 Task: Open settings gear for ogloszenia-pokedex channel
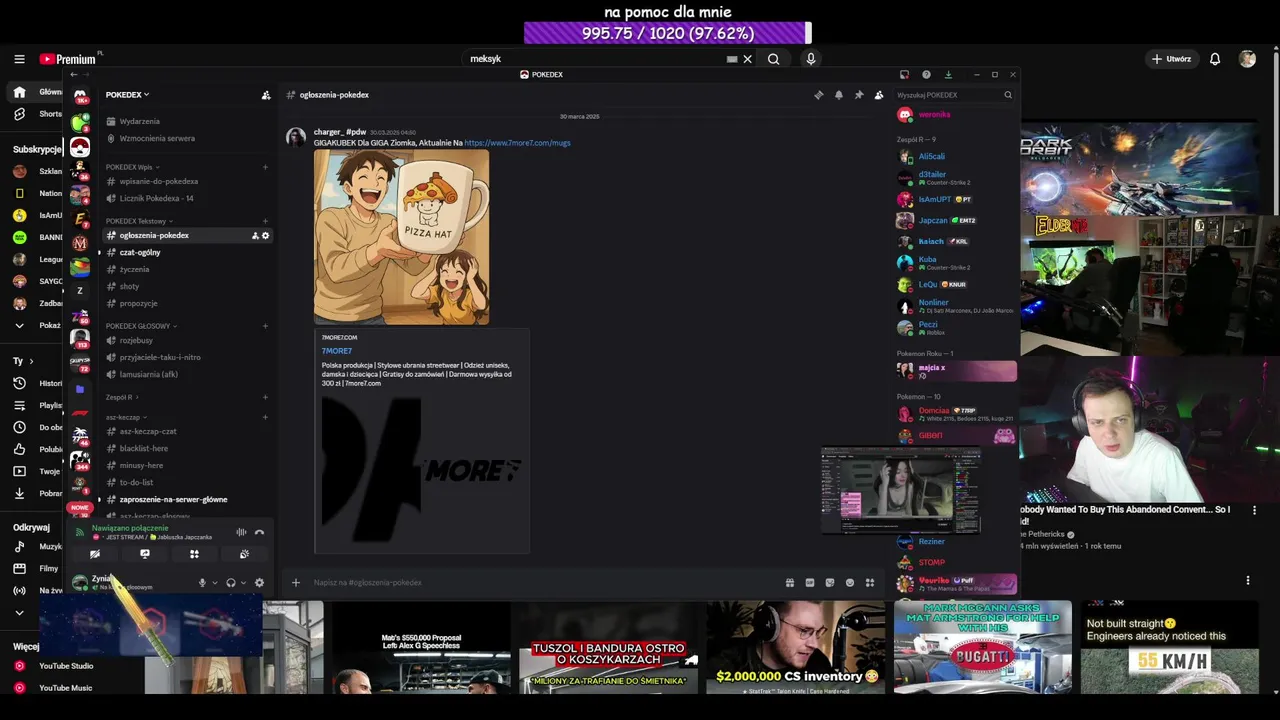[x=265, y=235]
